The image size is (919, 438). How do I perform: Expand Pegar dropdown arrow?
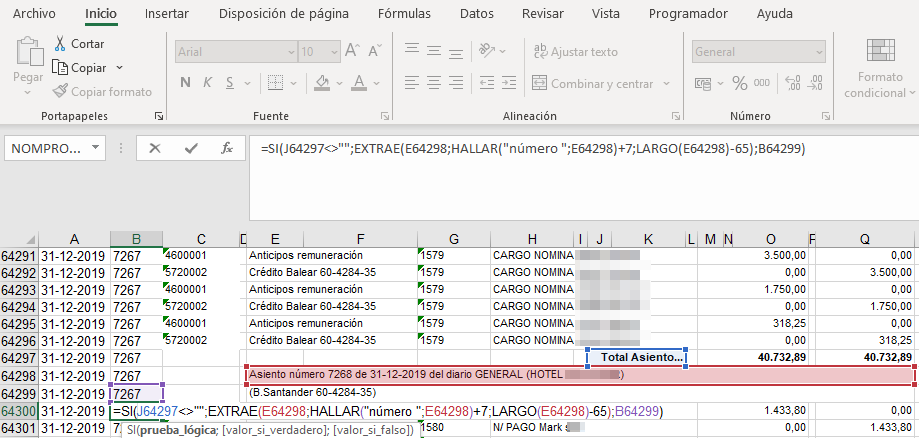click(x=28, y=92)
